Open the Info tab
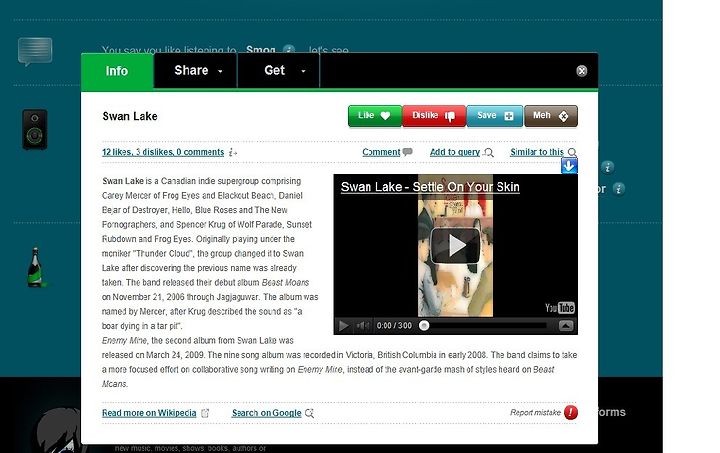 coord(117,71)
